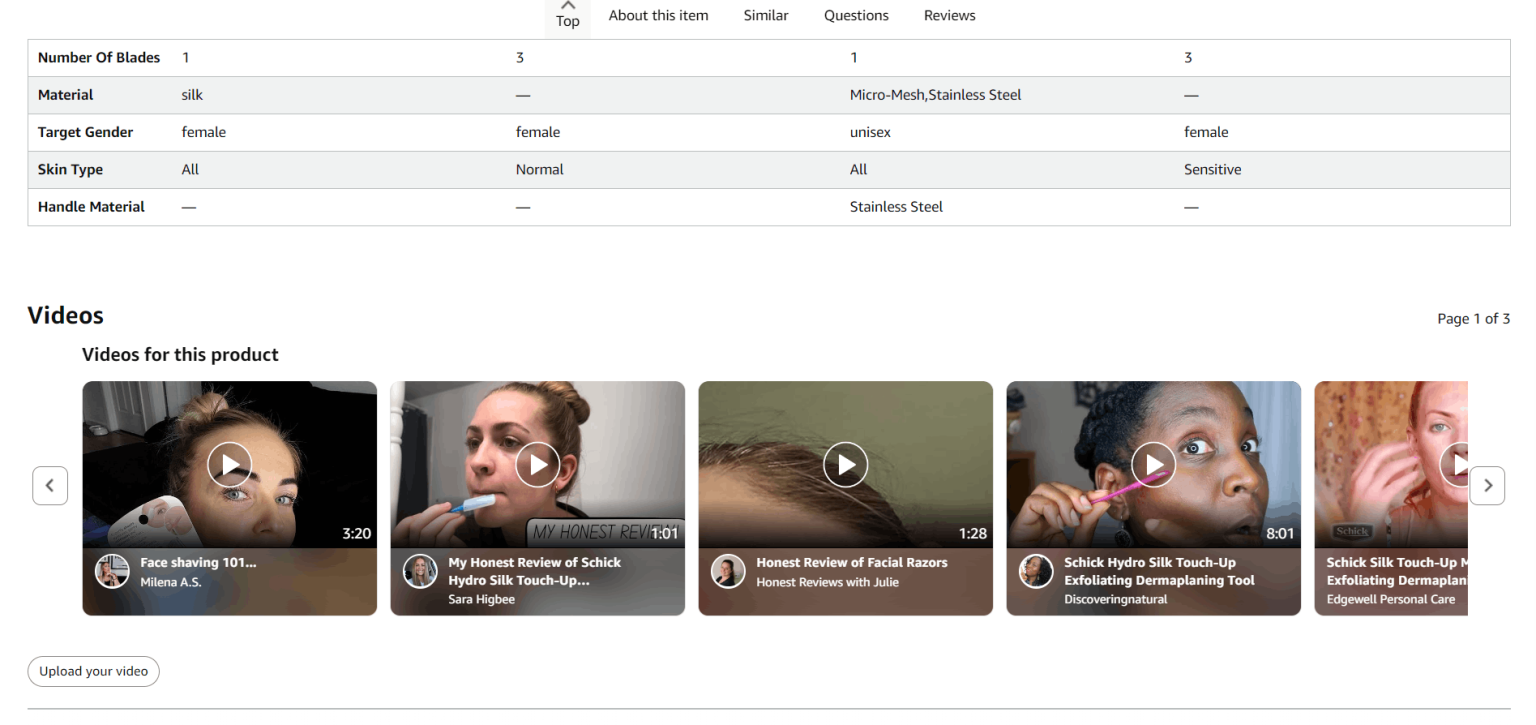Click the play button on Sara Higbee's video
The height and width of the screenshot is (725, 1536).
[538, 464]
